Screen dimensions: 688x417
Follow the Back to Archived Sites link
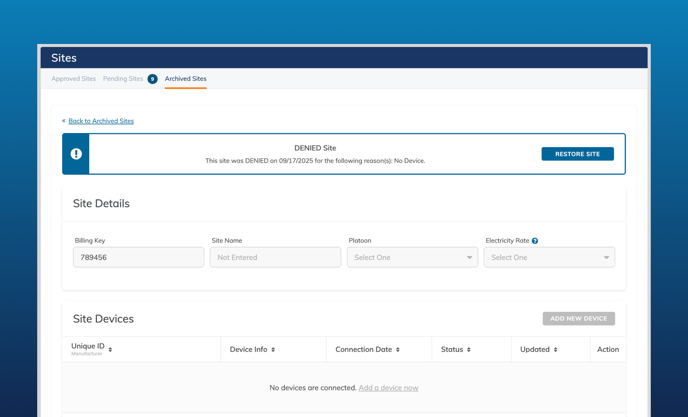101,121
